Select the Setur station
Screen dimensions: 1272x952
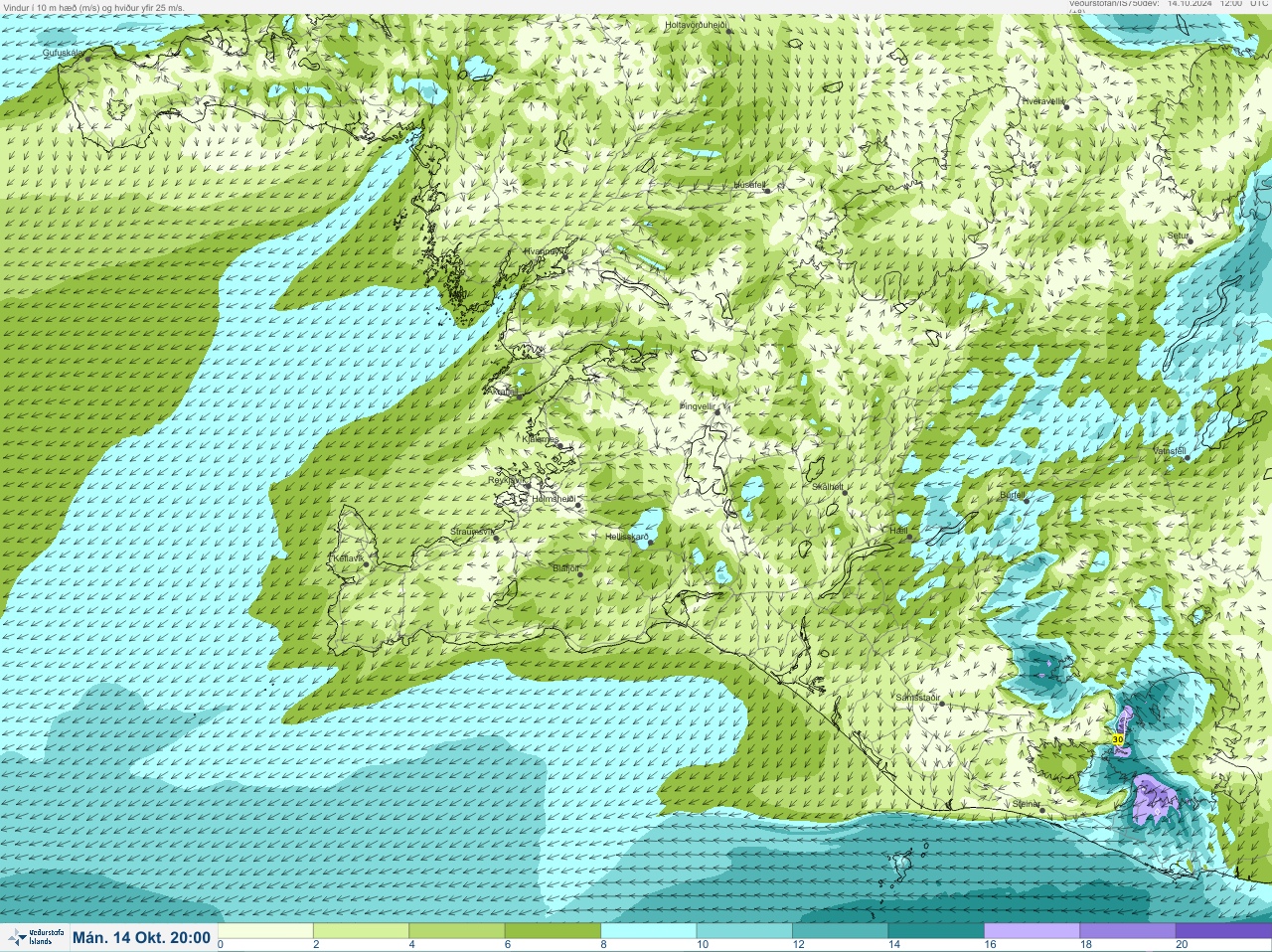pyautogui.click(x=1191, y=240)
